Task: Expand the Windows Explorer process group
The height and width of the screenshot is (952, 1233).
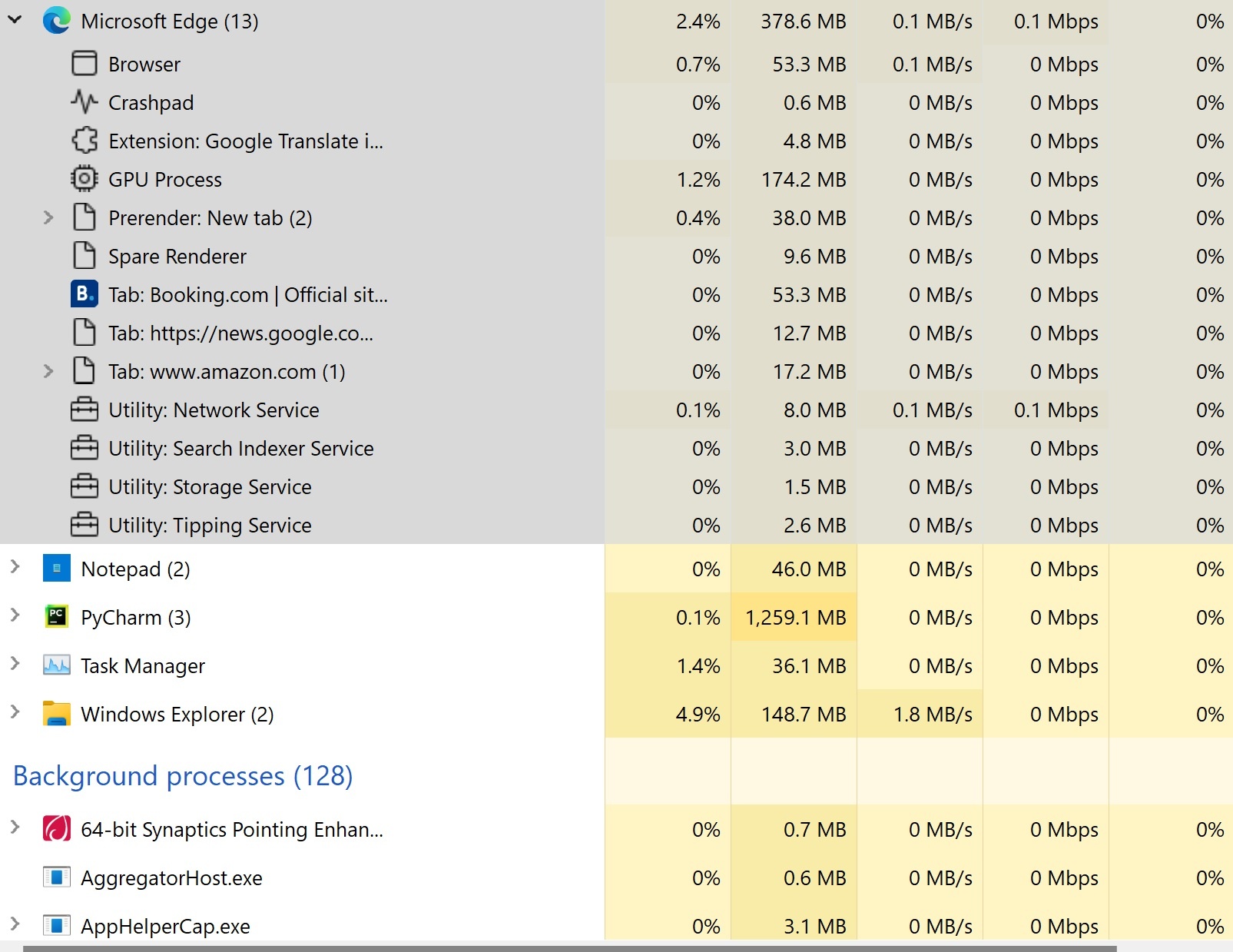Action: tap(15, 712)
